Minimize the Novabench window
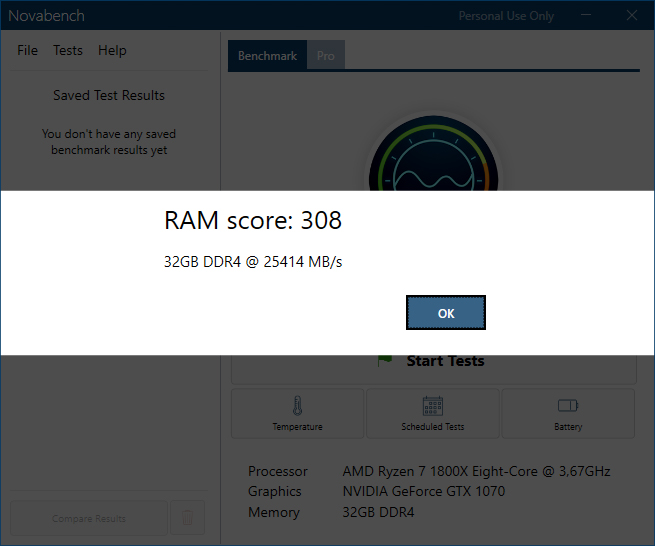Screen dimensions: 655x546 (586, 15)
